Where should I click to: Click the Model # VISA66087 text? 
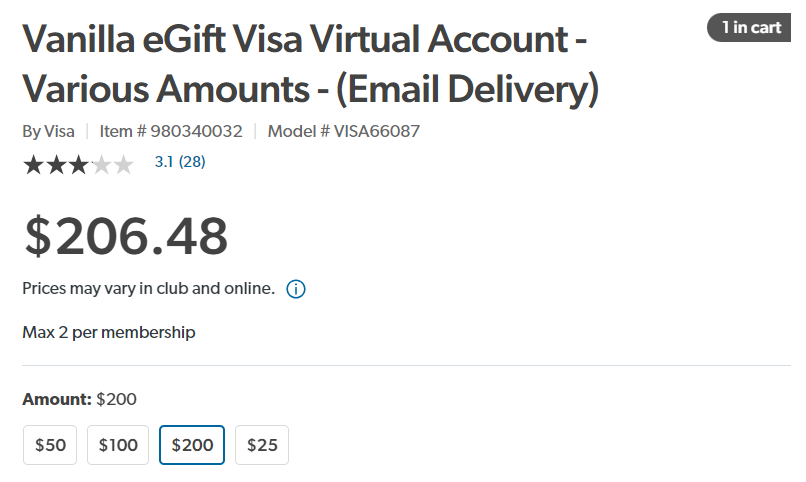(343, 131)
